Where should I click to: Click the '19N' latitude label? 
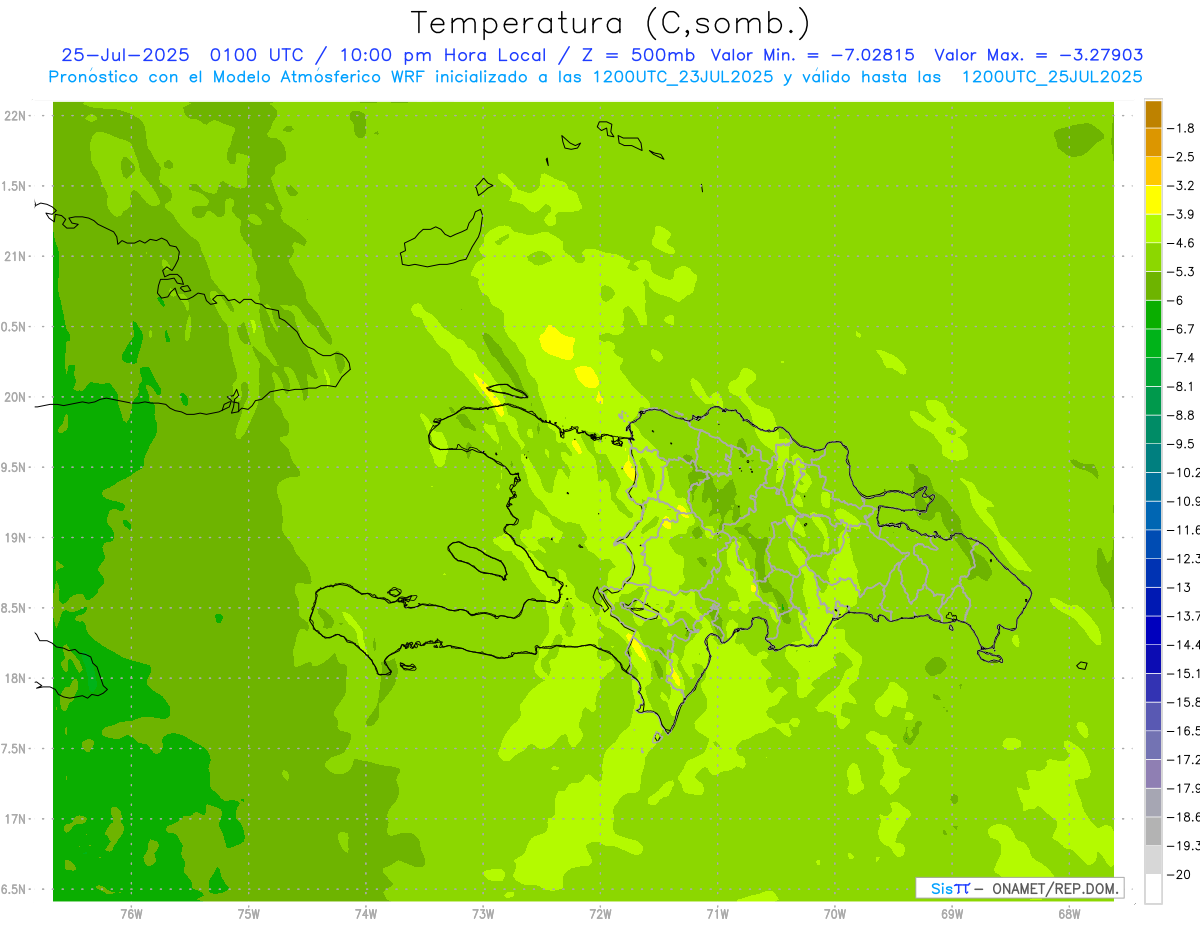tap(14, 538)
